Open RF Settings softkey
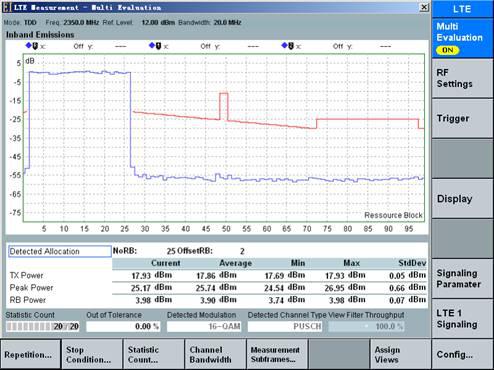This screenshot has height=370, width=494. point(462,78)
